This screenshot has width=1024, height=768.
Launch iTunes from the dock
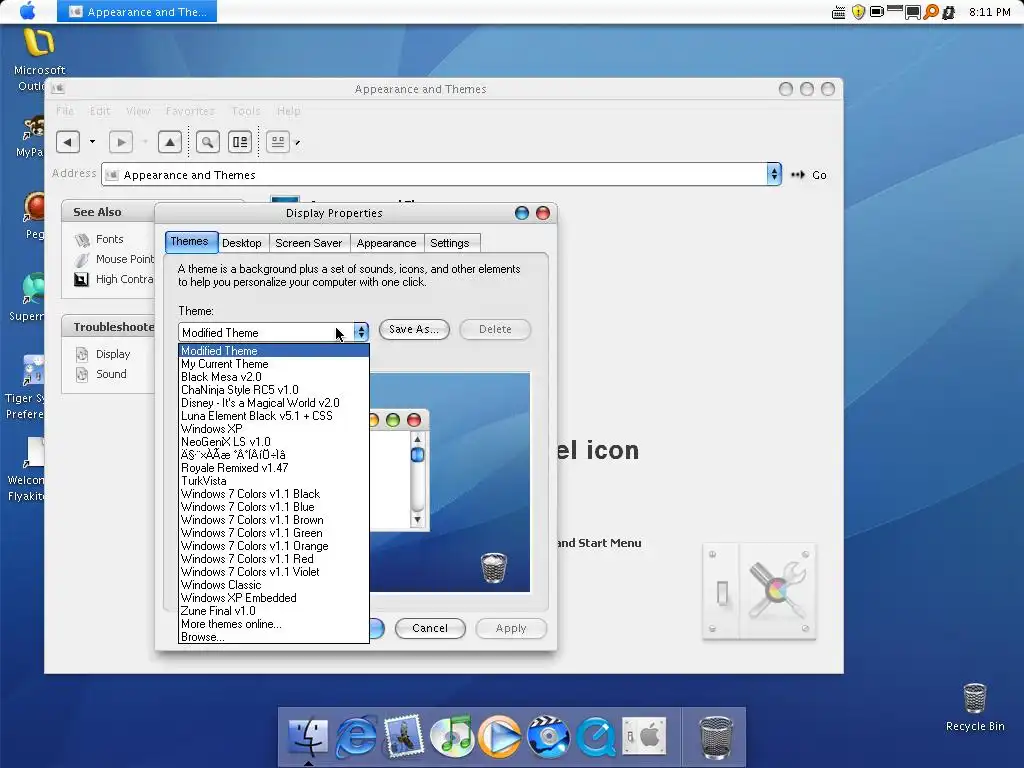point(453,736)
